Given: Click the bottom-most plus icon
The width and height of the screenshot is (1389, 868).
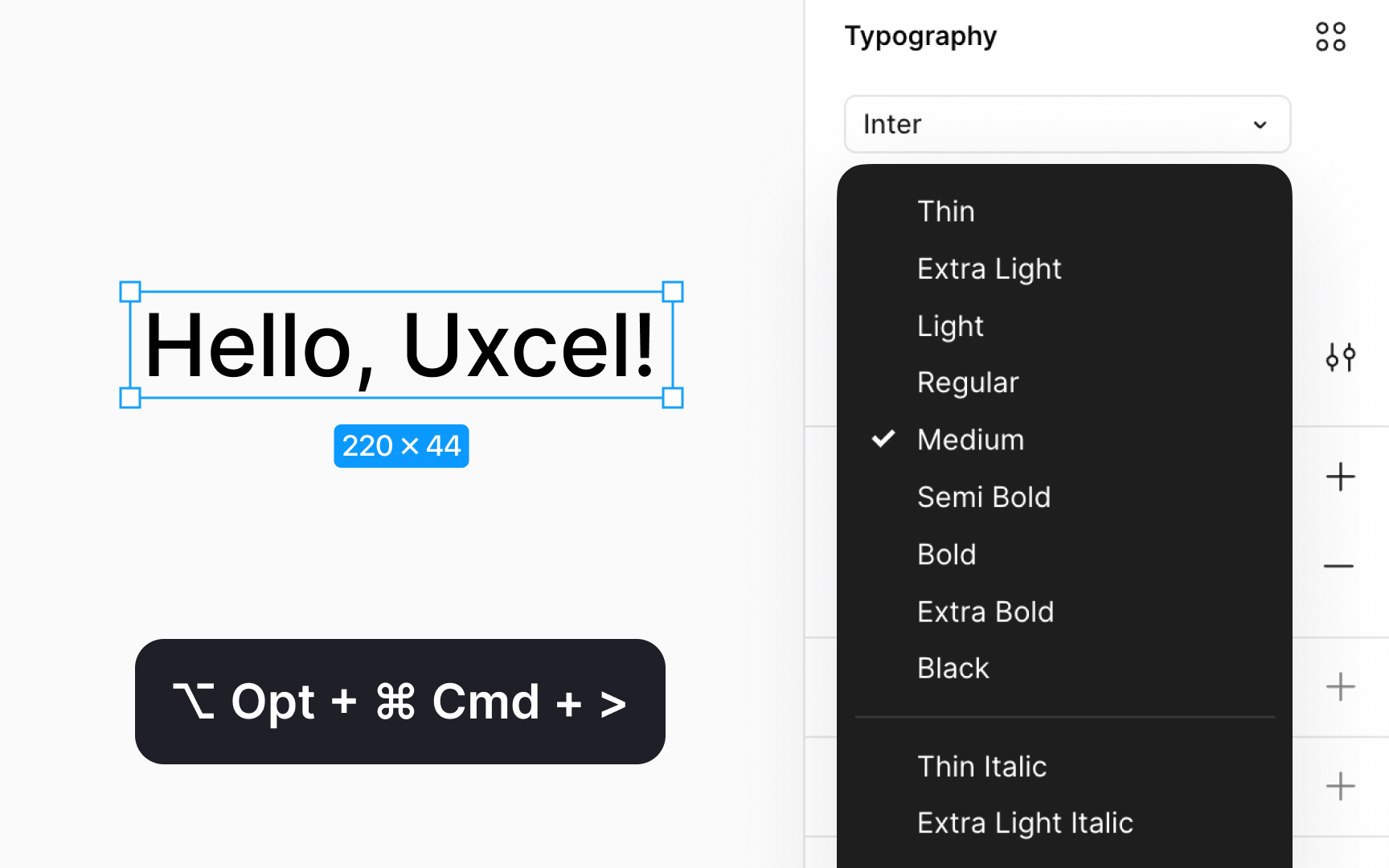Looking at the screenshot, I should pos(1340,786).
